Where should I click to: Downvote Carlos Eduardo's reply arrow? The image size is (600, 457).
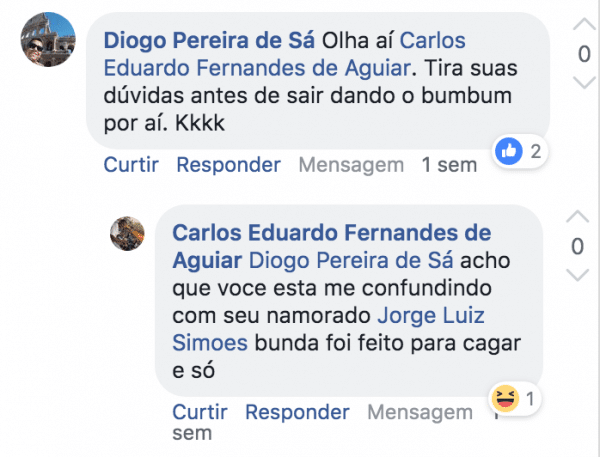pos(577,275)
